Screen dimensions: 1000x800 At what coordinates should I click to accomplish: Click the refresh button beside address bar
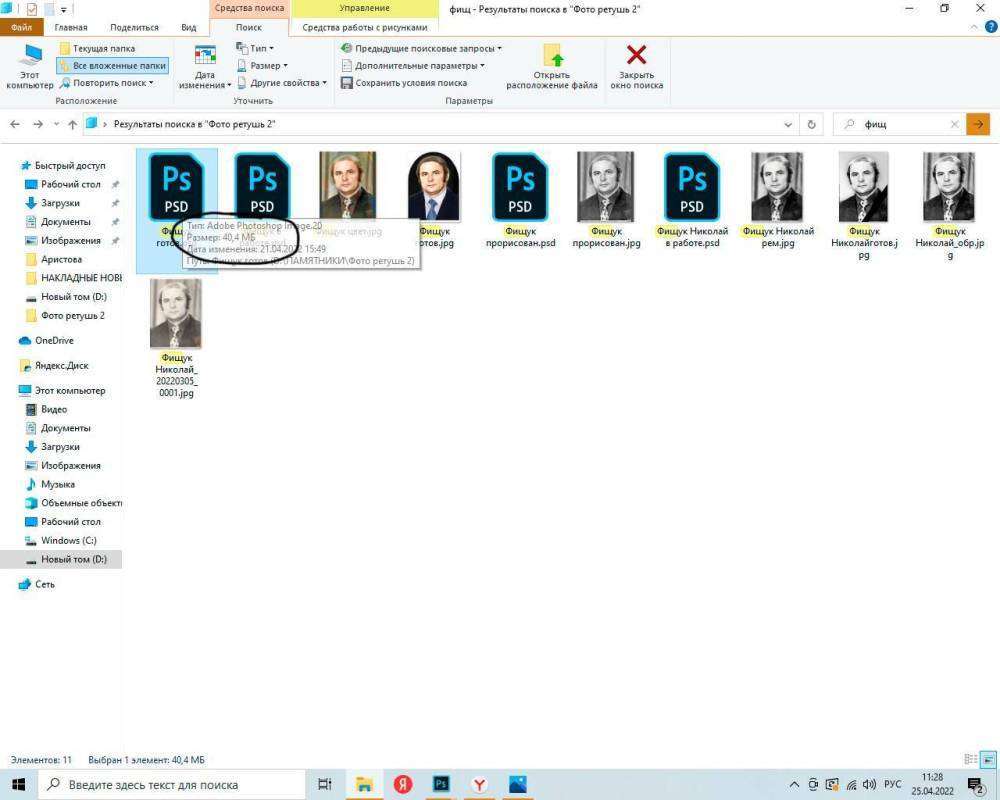pos(812,125)
